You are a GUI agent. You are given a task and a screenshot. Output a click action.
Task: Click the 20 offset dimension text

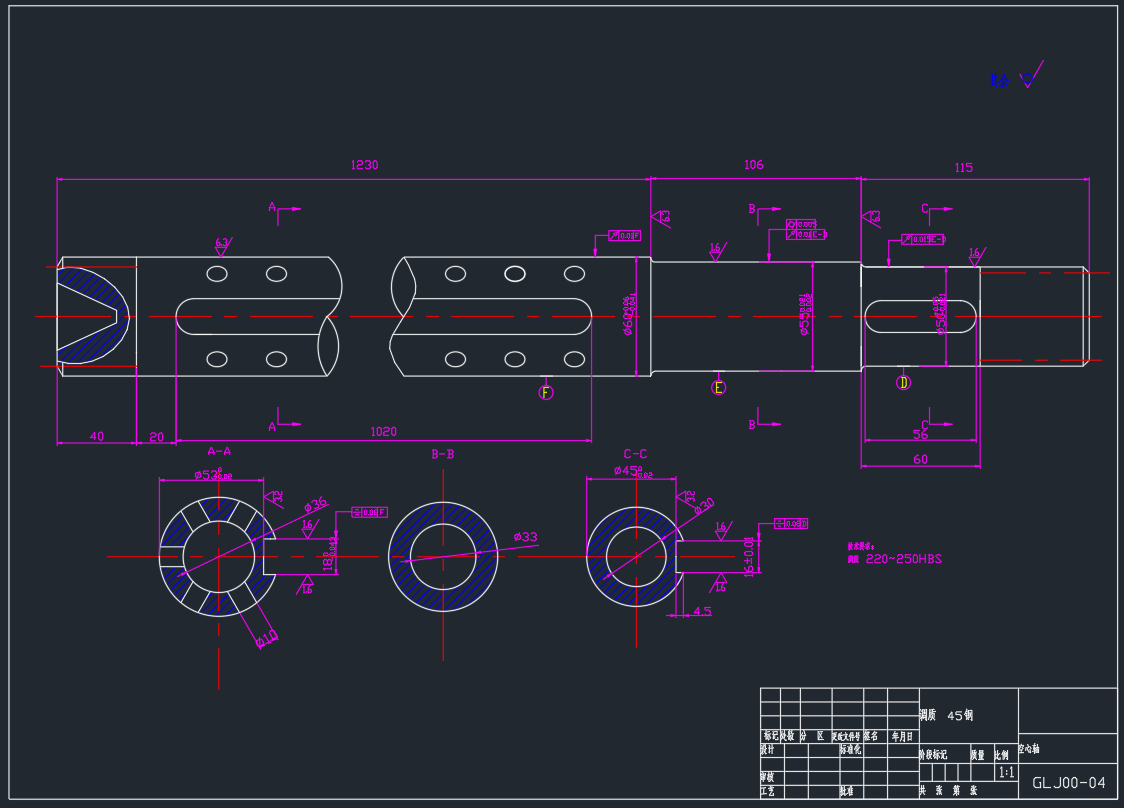[156, 437]
